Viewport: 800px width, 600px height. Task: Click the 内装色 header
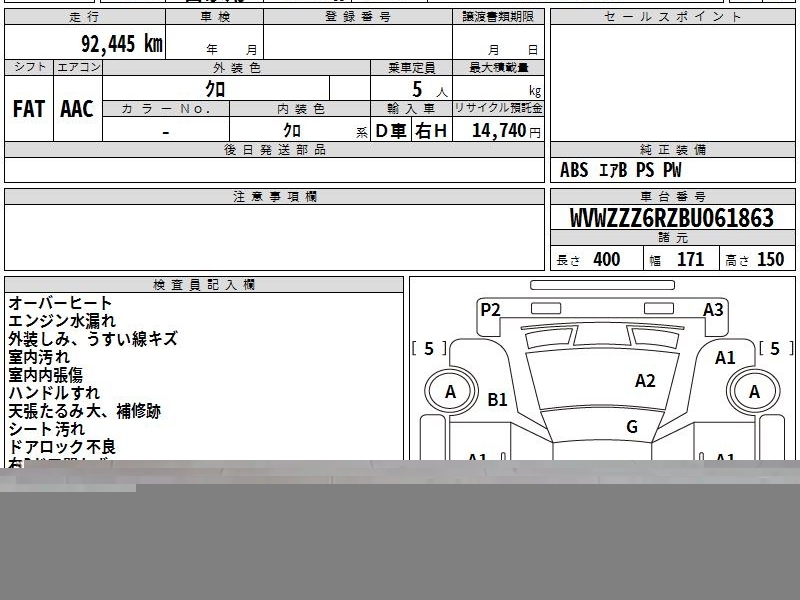(x=300, y=109)
